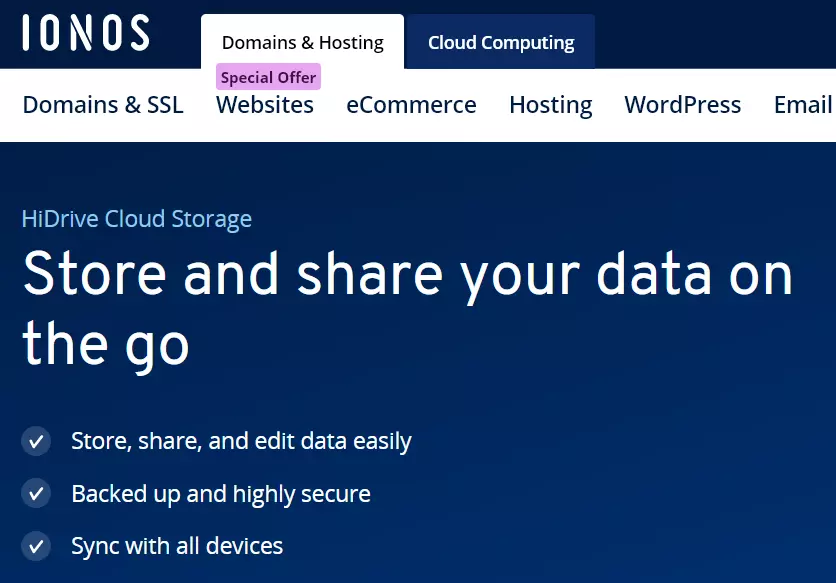836x583 pixels.
Task: Open the eCommerce navigation item
Action: tap(411, 104)
